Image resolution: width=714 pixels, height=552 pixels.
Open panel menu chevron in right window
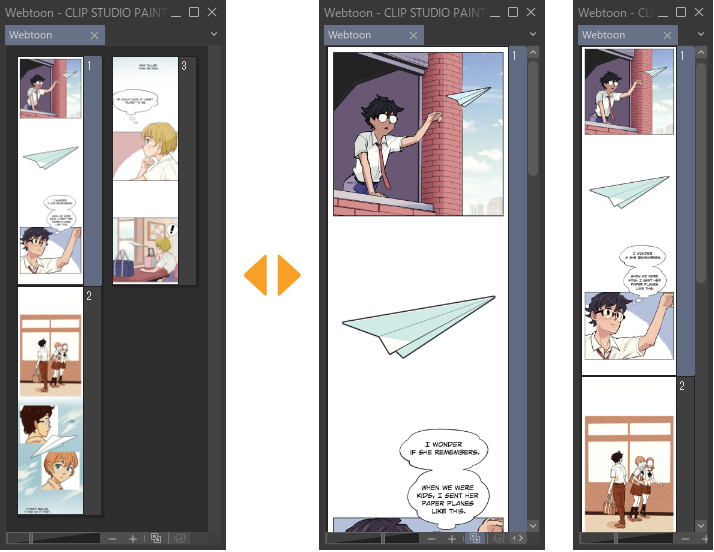(x=701, y=34)
